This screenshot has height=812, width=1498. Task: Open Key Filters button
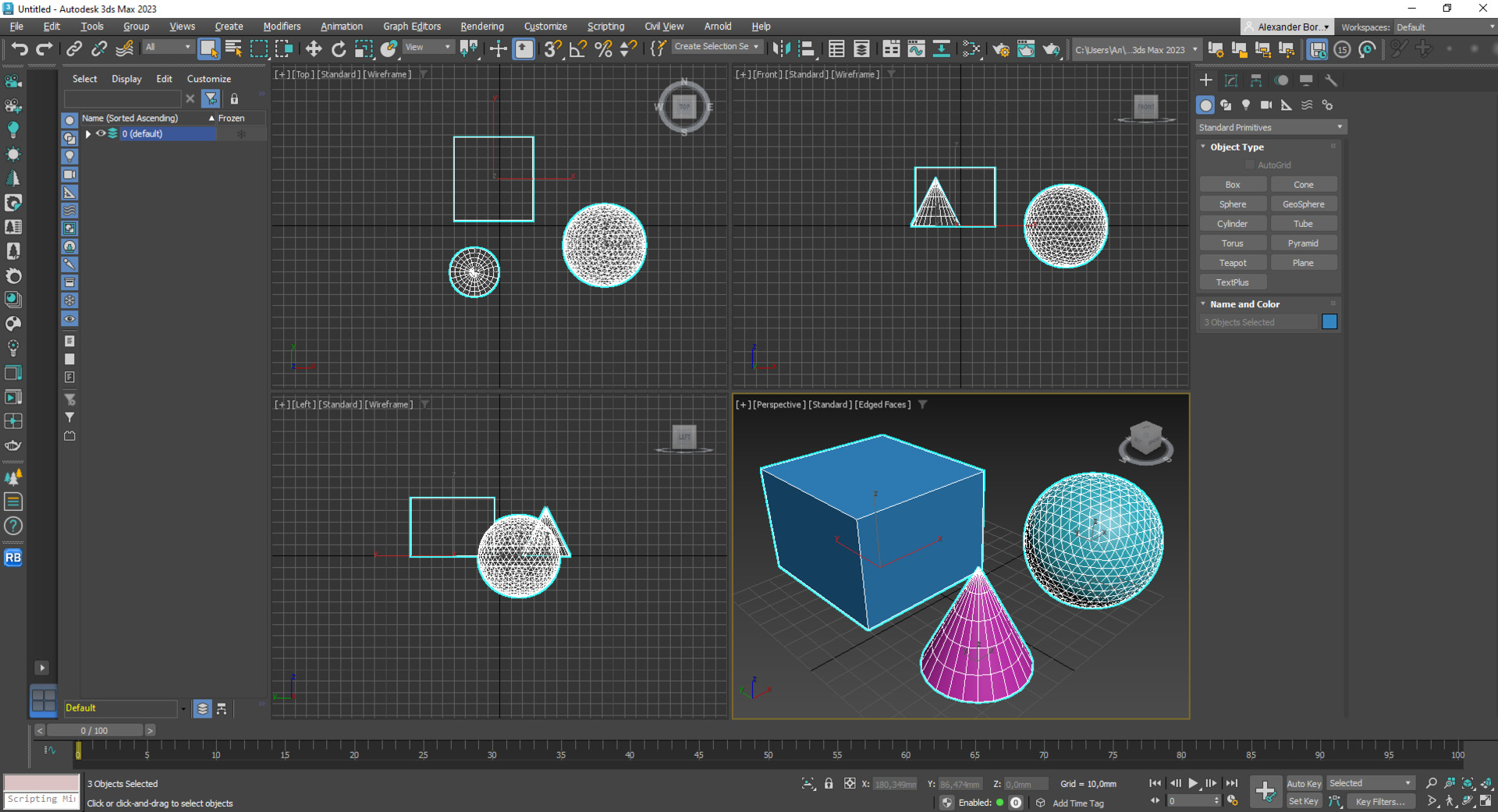tap(1379, 801)
